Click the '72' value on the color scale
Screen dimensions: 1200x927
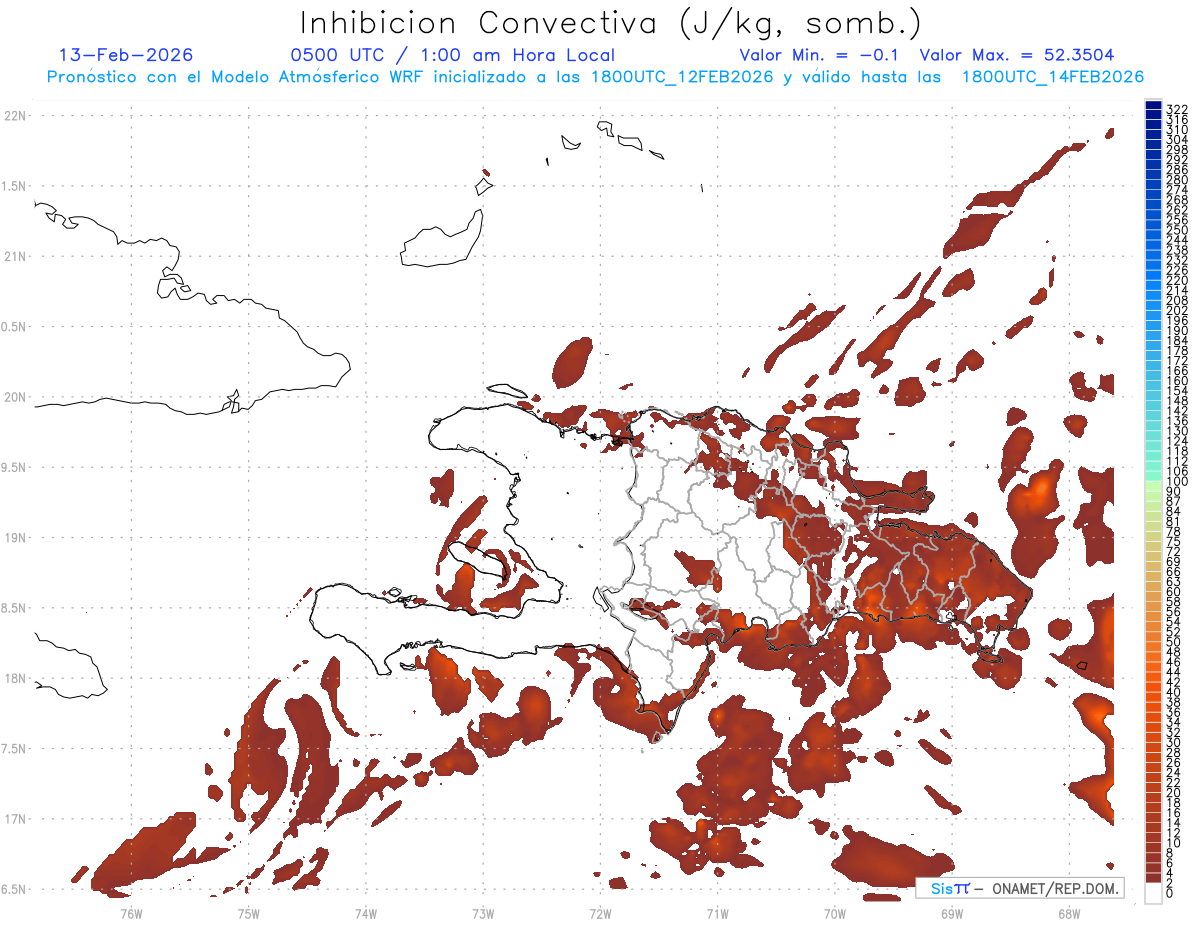coord(1174,551)
